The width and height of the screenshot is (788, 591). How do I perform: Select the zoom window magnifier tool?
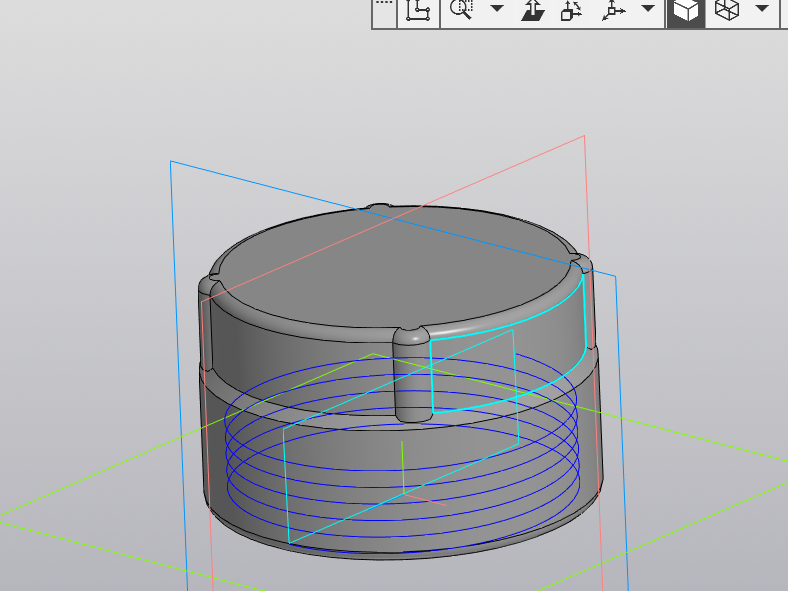coord(461,9)
